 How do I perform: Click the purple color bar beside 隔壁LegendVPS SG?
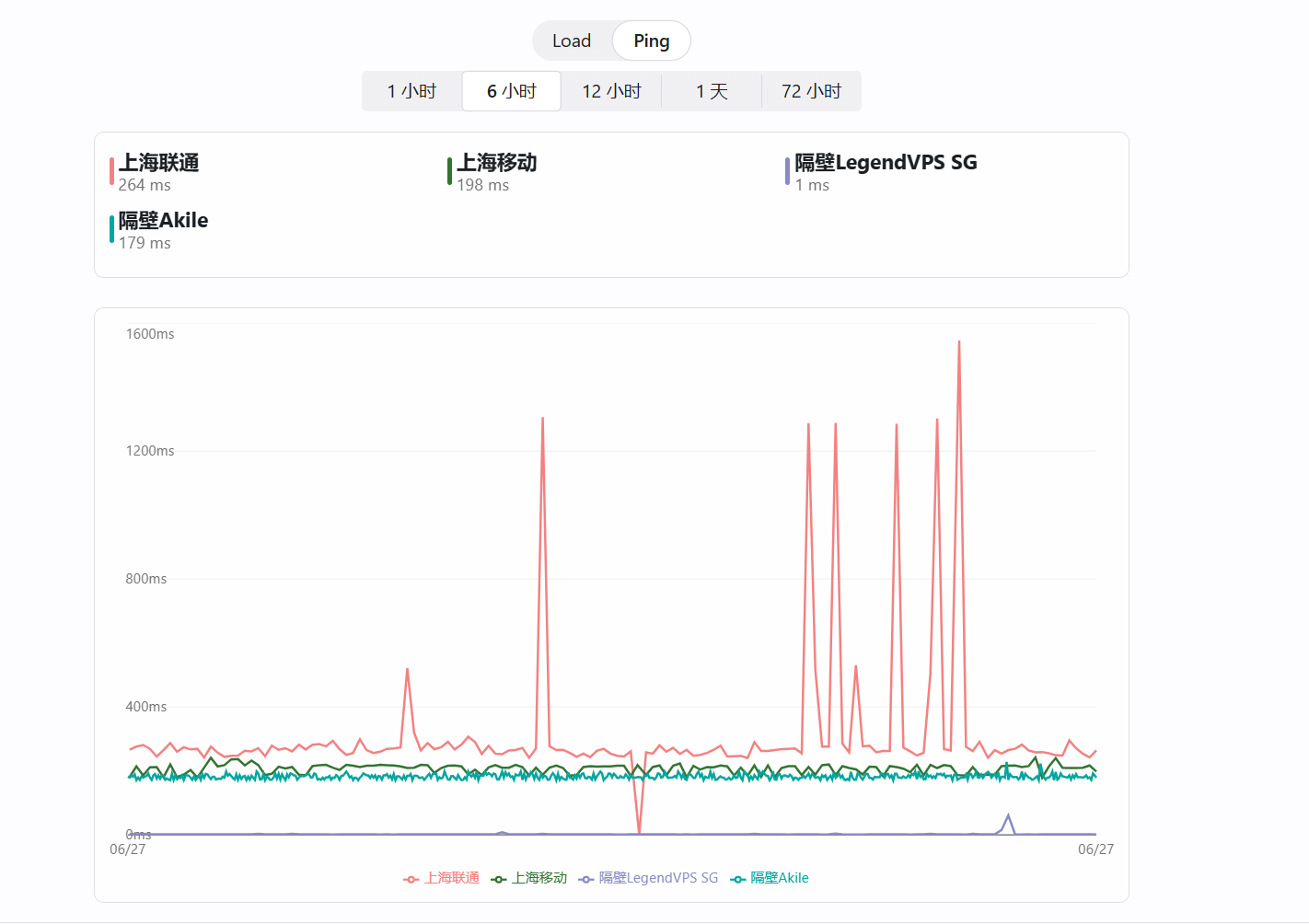tap(787, 172)
